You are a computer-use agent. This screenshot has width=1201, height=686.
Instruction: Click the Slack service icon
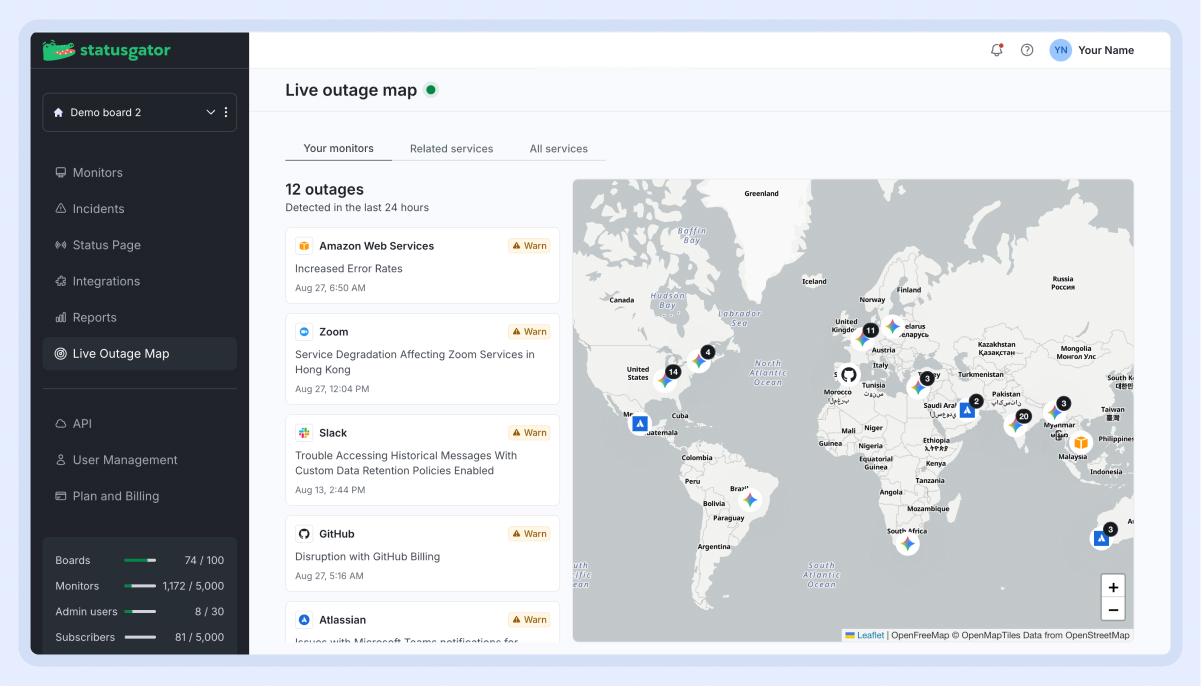tap(304, 433)
